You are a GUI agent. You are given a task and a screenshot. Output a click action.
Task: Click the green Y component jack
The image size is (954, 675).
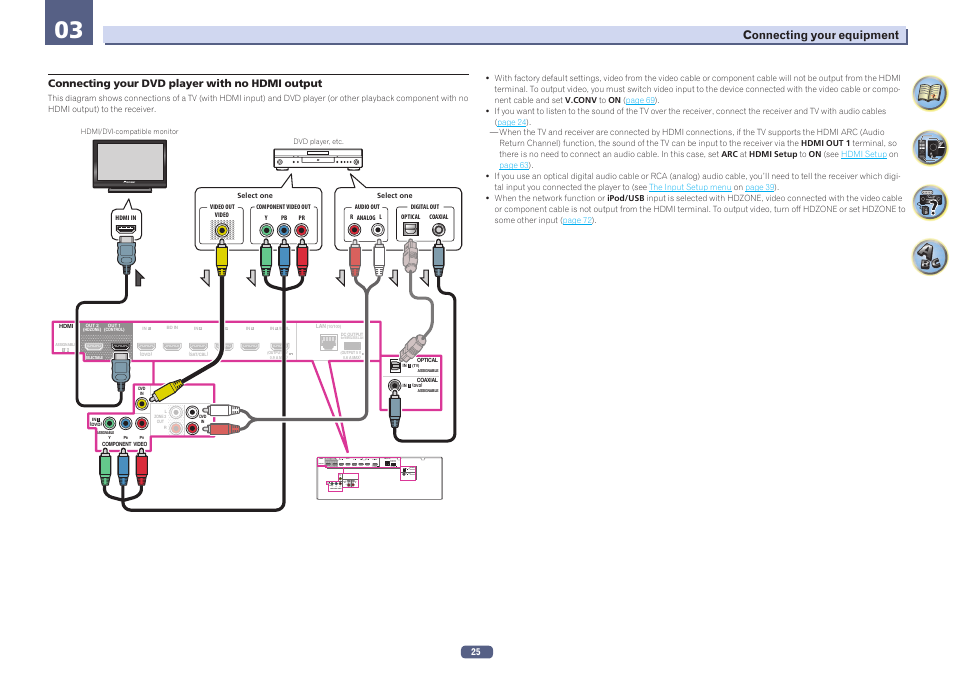pyautogui.click(x=266, y=230)
